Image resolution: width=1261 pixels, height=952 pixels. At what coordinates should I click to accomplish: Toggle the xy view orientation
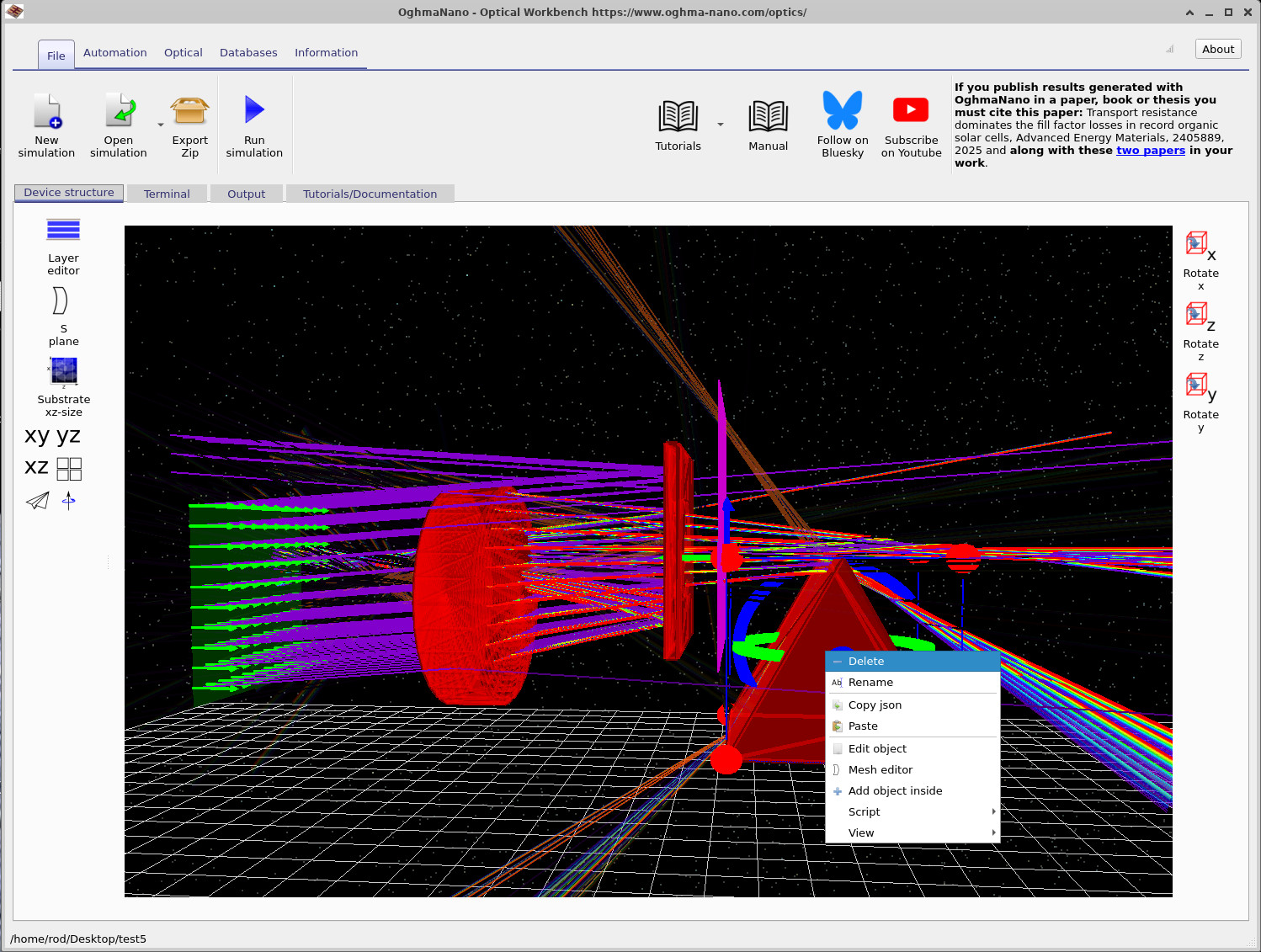point(35,434)
